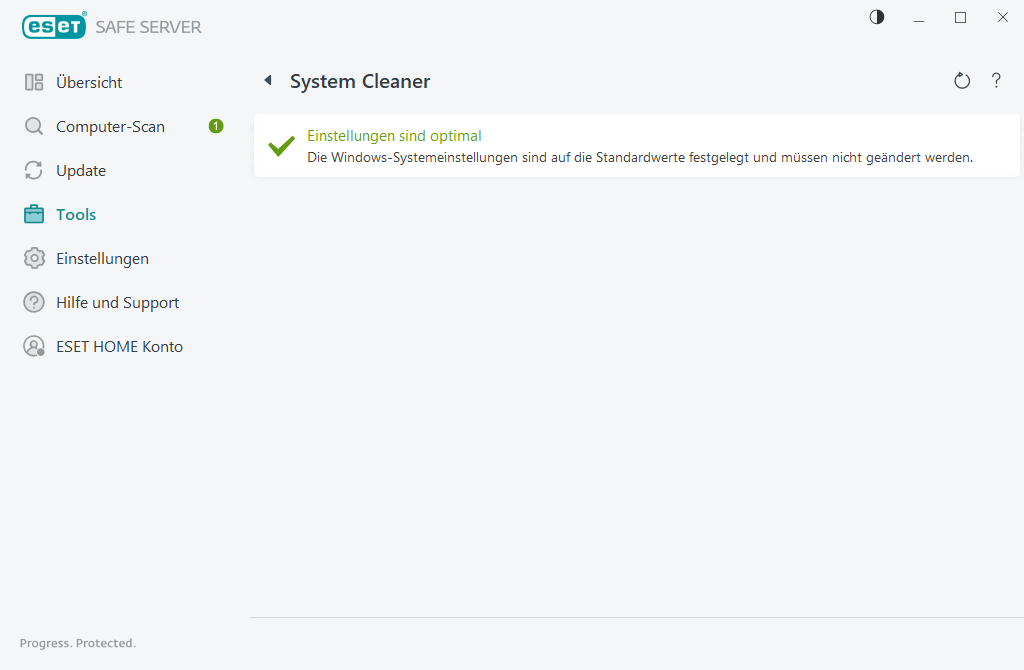Click the ESET Safe Server logo
Screen dimensions: 1024x670
[111, 27]
